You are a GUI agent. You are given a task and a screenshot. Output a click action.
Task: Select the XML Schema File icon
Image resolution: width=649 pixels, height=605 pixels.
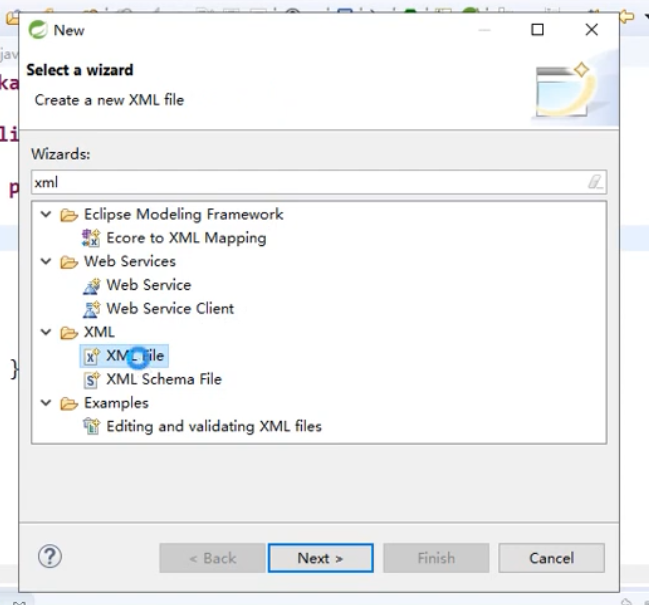click(91, 379)
